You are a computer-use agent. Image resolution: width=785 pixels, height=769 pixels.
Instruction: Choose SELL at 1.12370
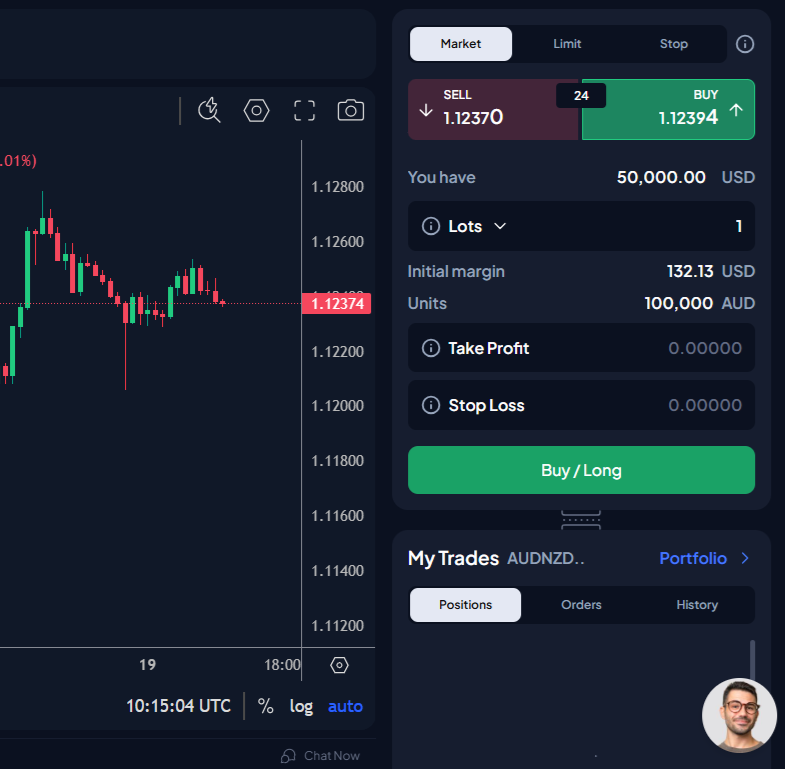493,109
